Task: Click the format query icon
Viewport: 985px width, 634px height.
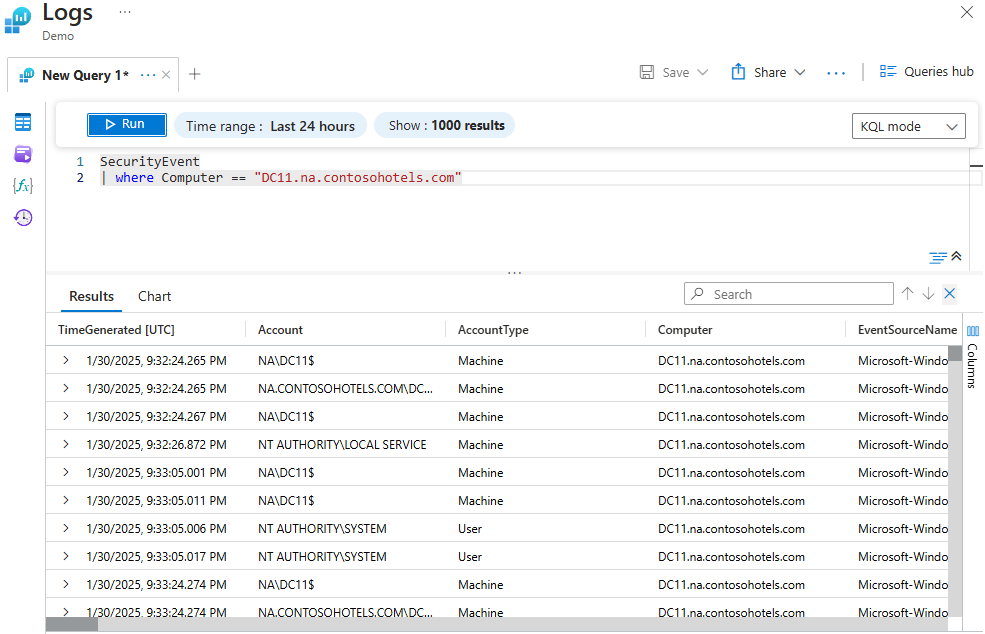Action: pos(937,257)
